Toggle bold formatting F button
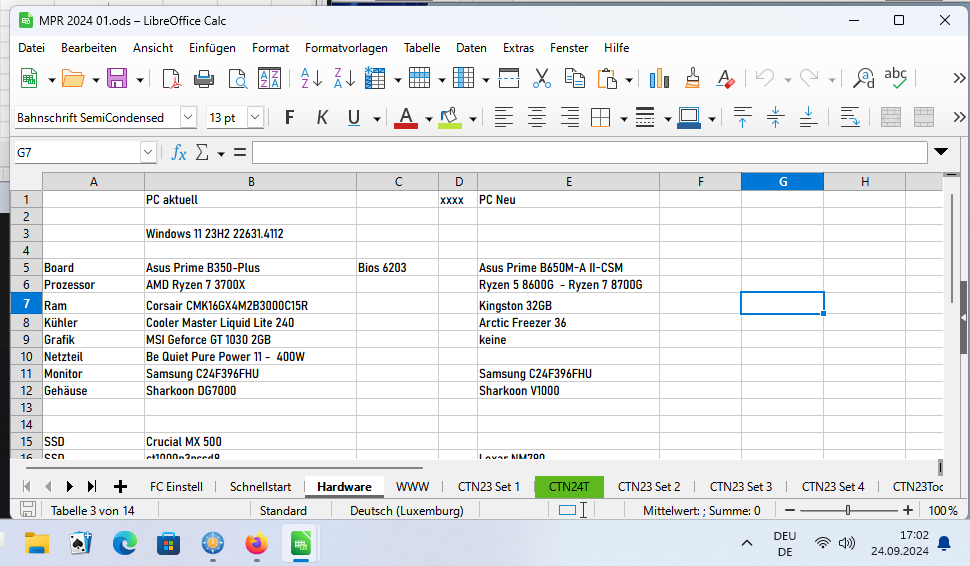970x566 pixels. tap(289, 117)
